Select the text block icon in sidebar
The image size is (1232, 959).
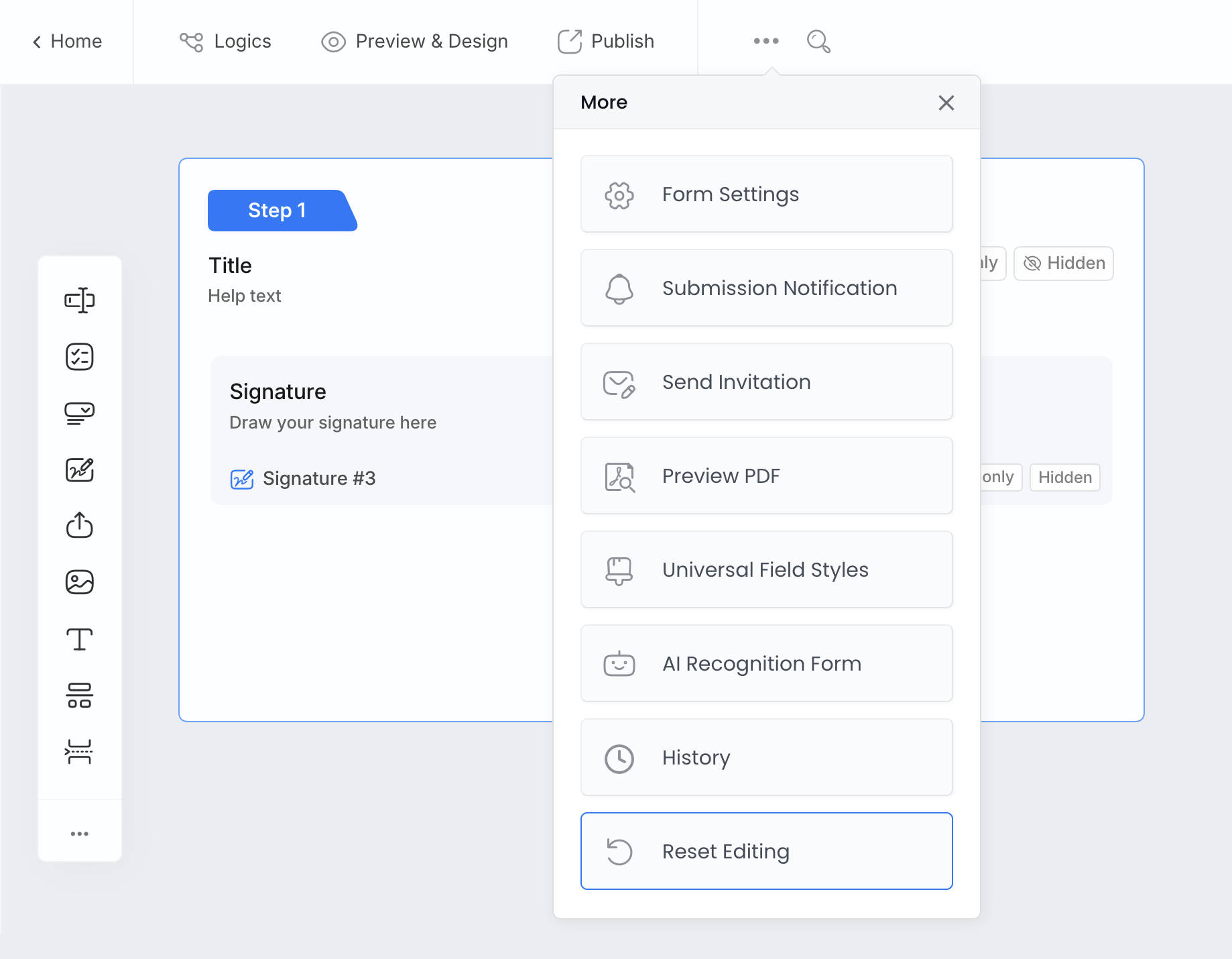[79, 639]
